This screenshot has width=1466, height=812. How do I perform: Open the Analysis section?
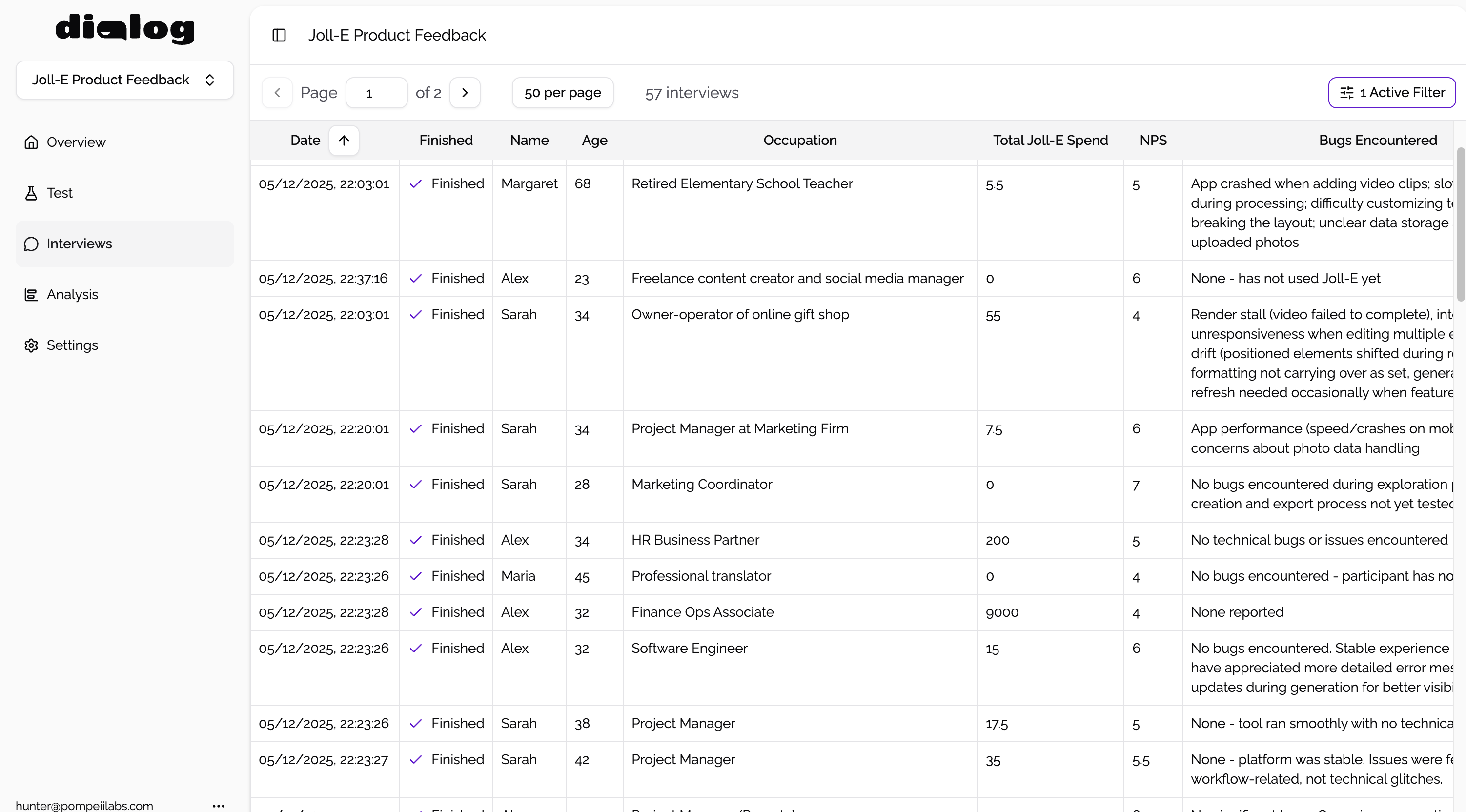72,295
